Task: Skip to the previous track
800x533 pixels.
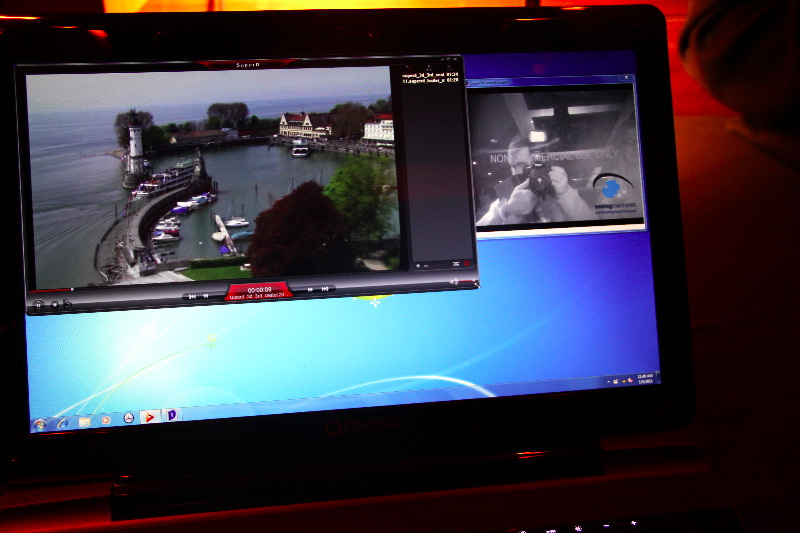Action: (x=191, y=296)
